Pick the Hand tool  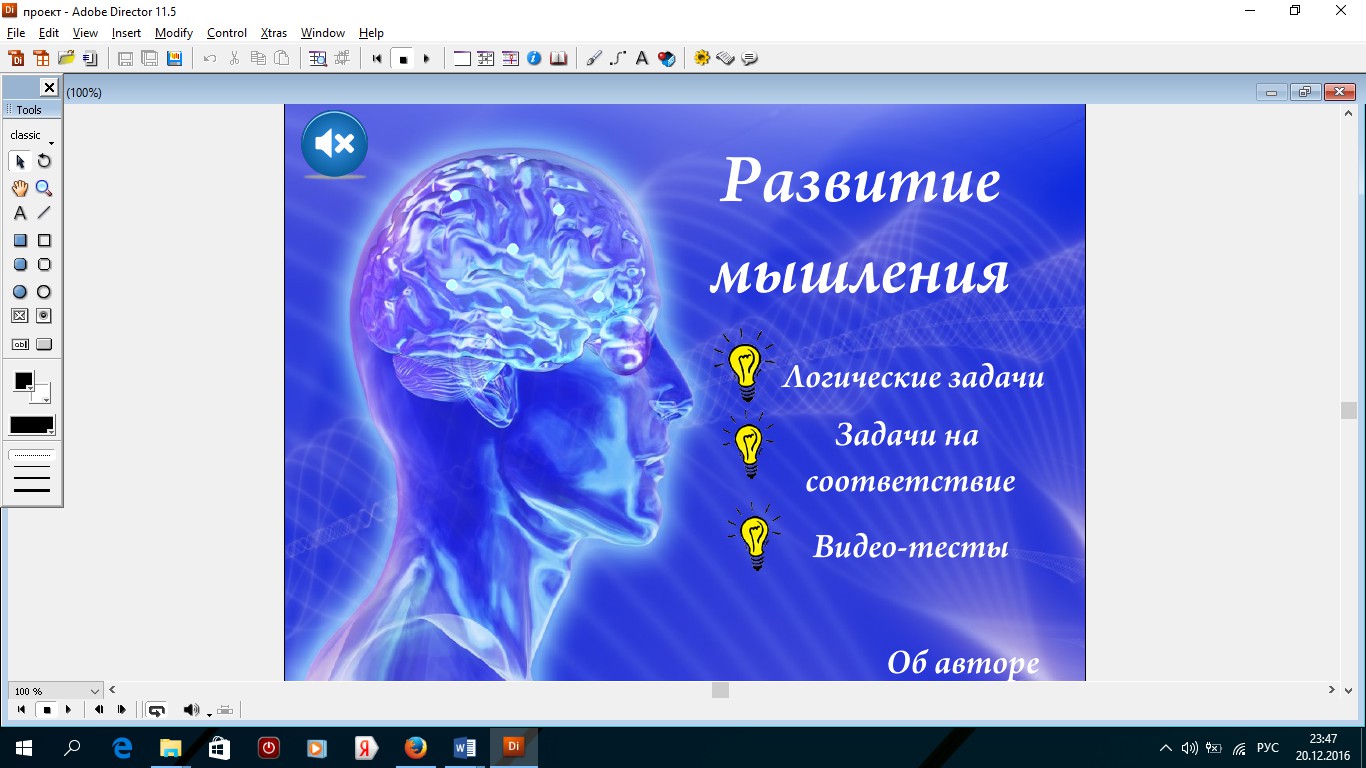[x=20, y=188]
